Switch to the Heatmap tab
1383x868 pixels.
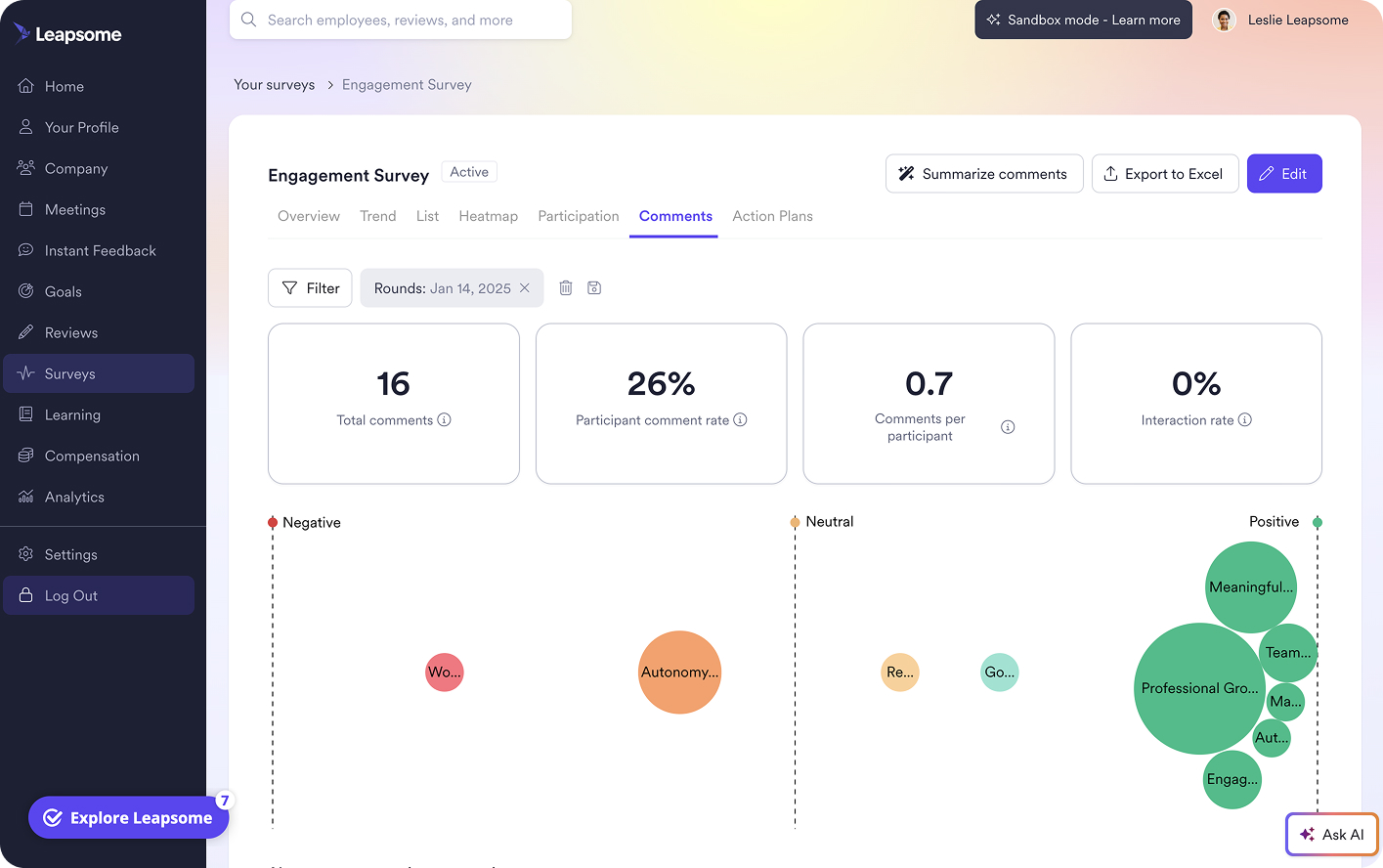pos(489,216)
